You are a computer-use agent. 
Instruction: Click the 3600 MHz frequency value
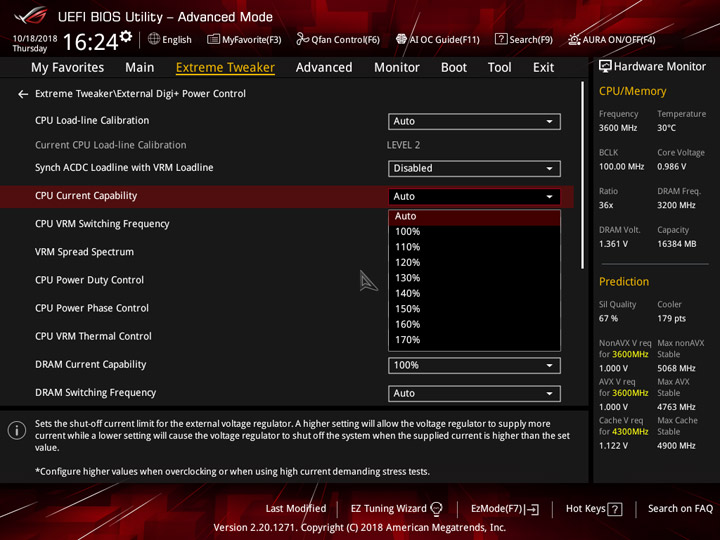coord(618,128)
